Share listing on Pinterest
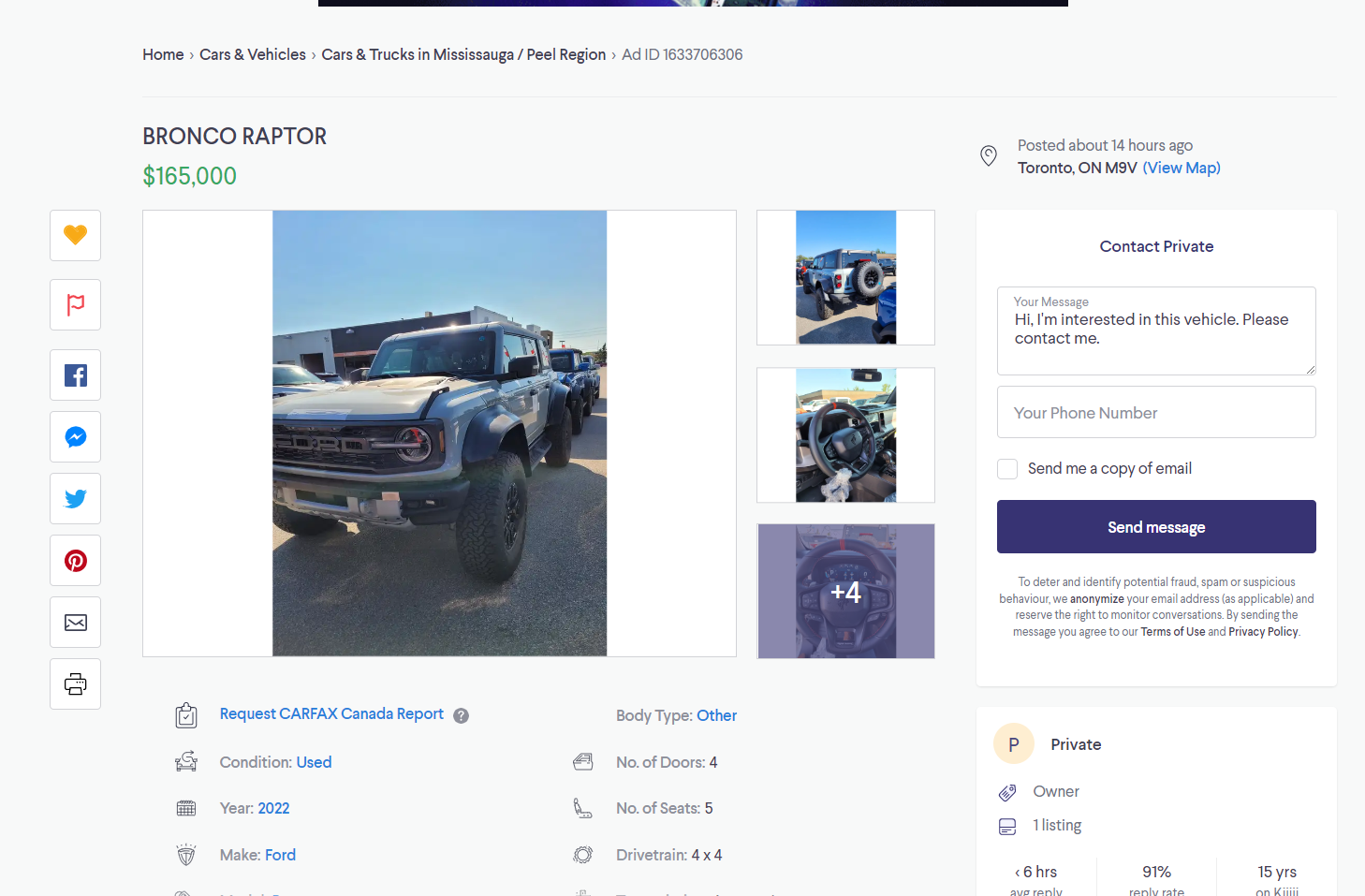This screenshot has width=1365, height=896. coord(75,561)
